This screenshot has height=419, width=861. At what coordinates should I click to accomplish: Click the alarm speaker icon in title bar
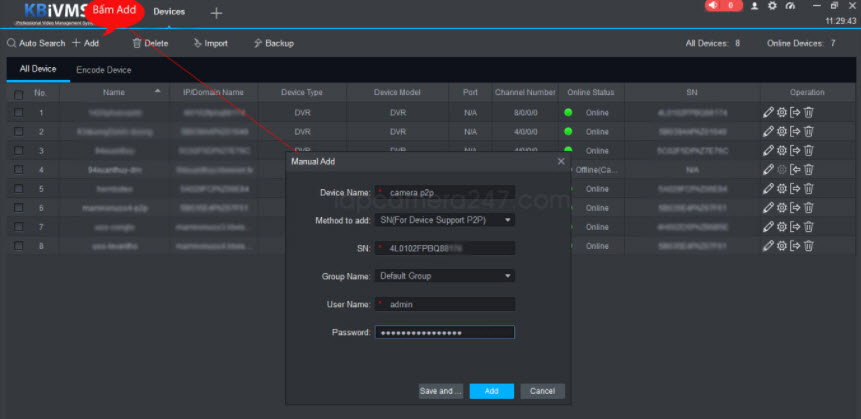click(x=714, y=6)
